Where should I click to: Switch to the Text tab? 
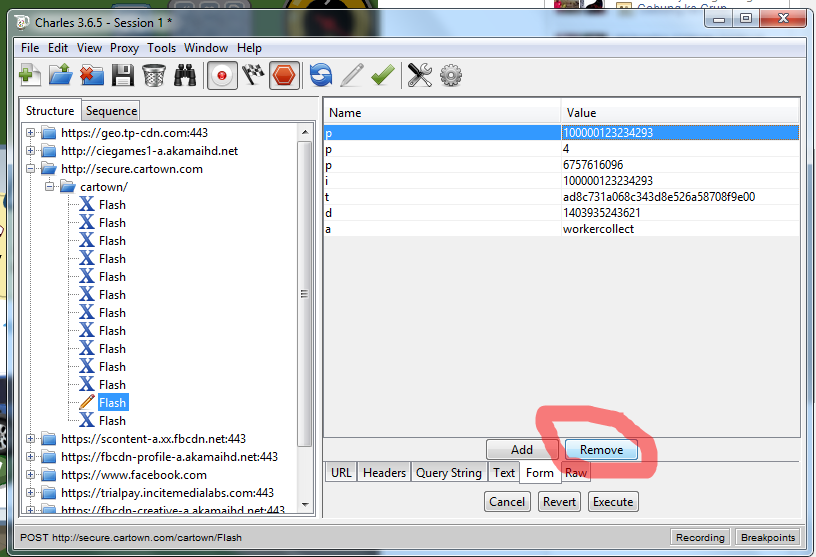click(504, 473)
